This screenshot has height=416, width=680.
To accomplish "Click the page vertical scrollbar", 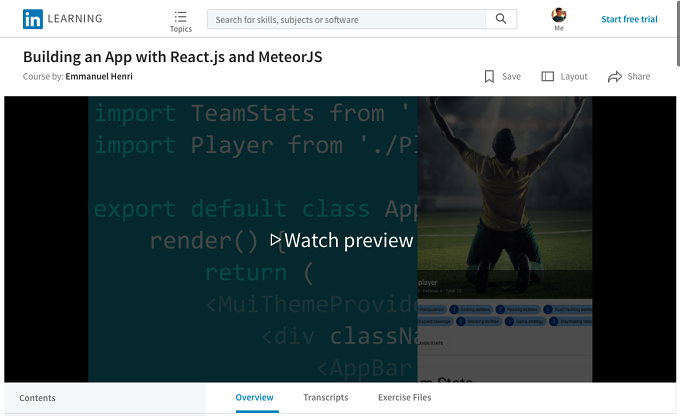I will pyautogui.click(x=678, y=33).
